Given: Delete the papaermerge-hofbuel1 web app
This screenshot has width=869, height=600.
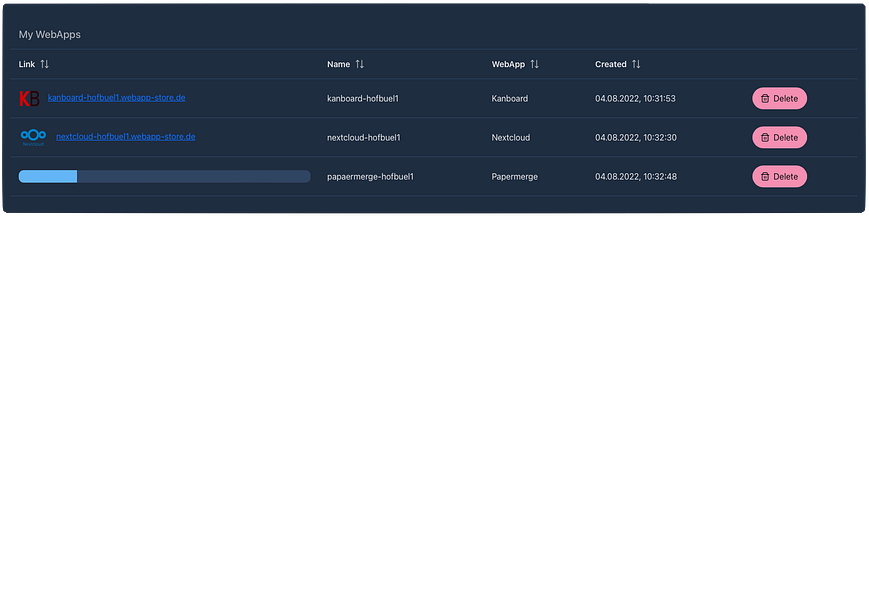Looking at the screenshot, I should coord(779,177).
